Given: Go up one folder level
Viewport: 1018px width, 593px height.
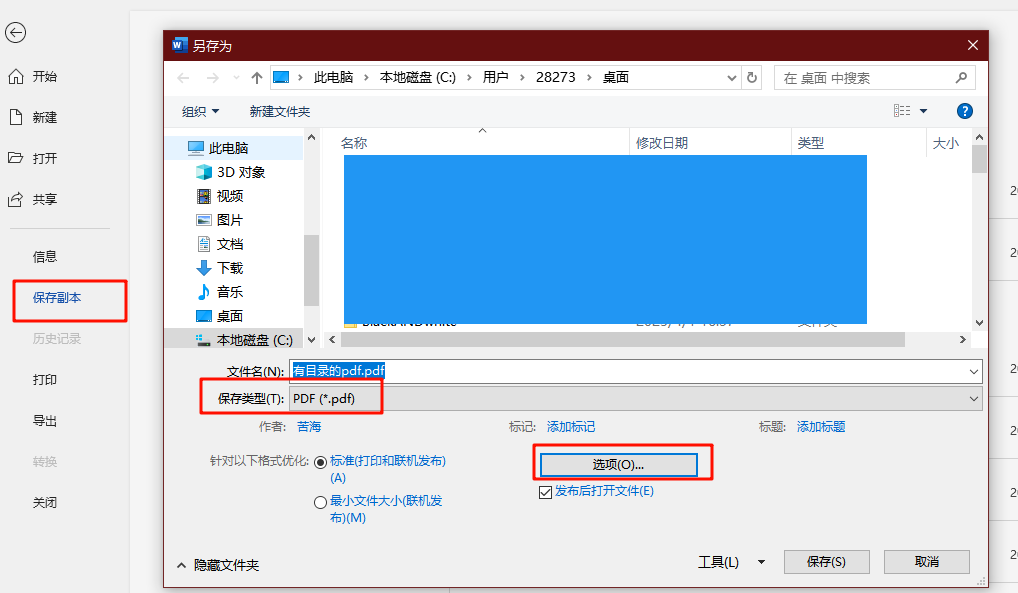Looking at the screenshot, I should [257, 78].
